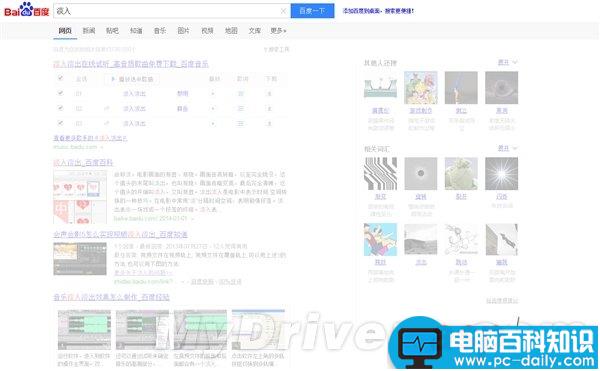This screenshot has width=600, height=371.
Task: Uncheck the third song row checkbox
Action: click(x=60, y=123)
